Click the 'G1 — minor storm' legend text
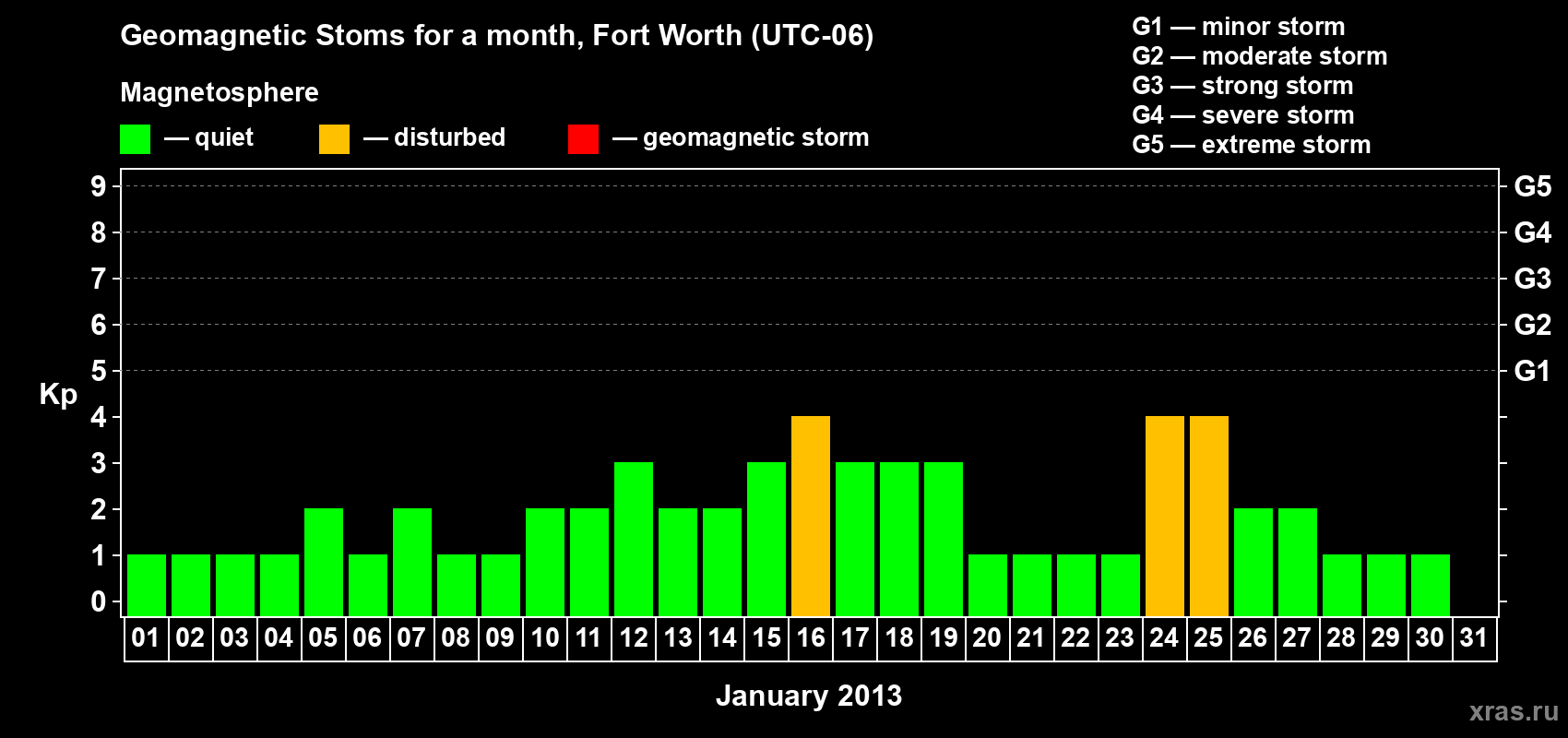Screen dimensions: 1568x738 click(1239, 27)
